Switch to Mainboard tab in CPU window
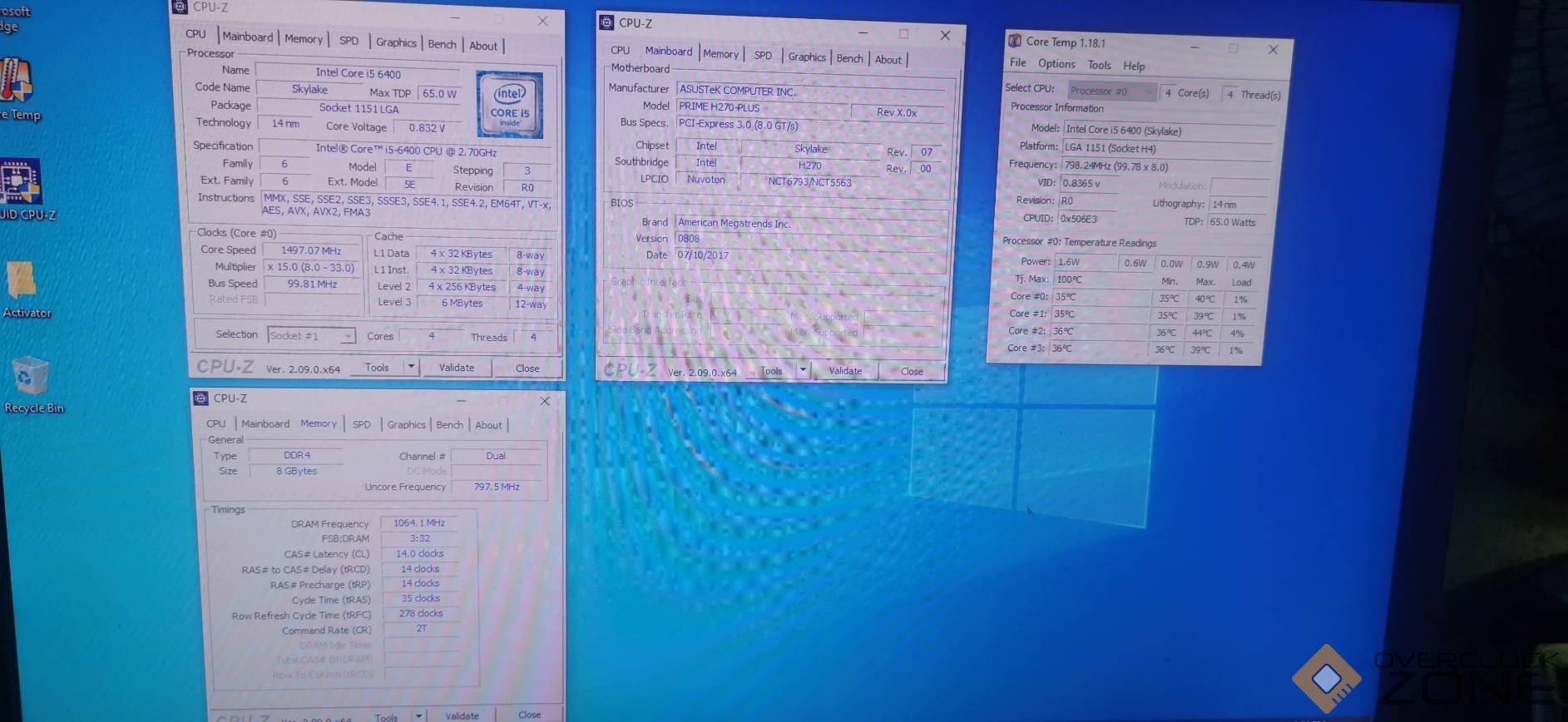Image resolution: width=1568 pixels, height=722 pixels. coord(247,37)
